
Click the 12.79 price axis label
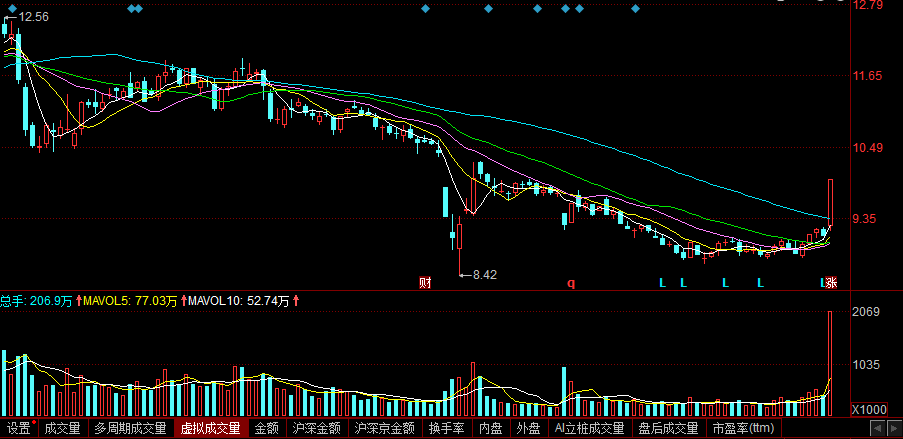point(870,5)
